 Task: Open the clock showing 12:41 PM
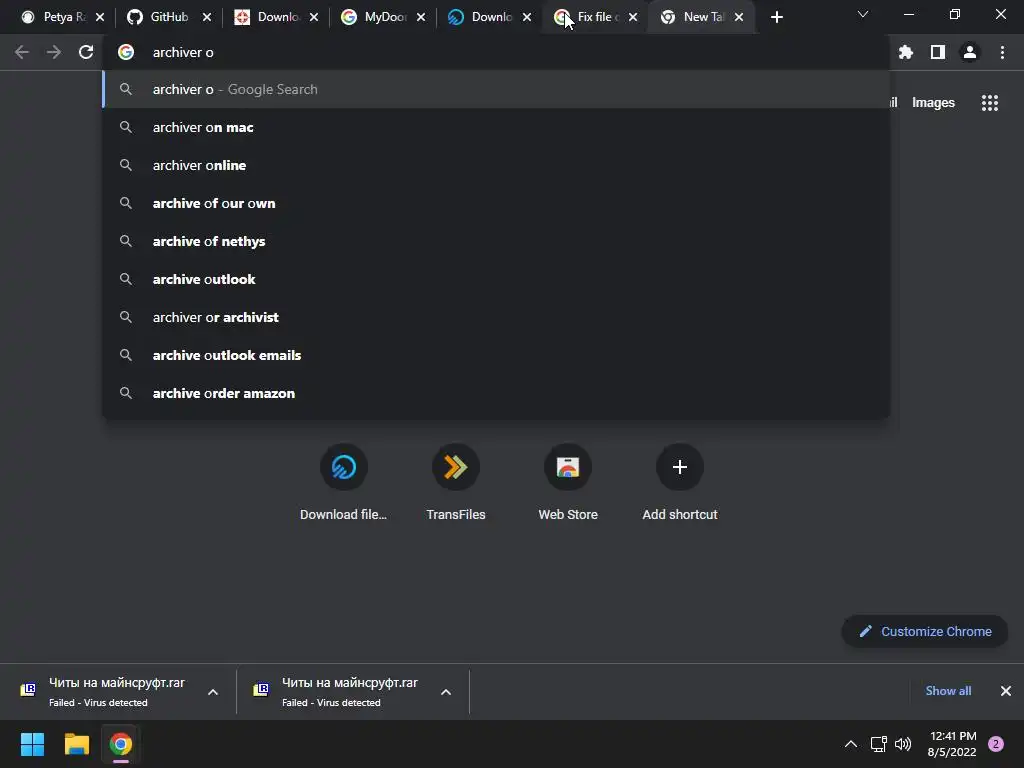[x=952, y=744]
